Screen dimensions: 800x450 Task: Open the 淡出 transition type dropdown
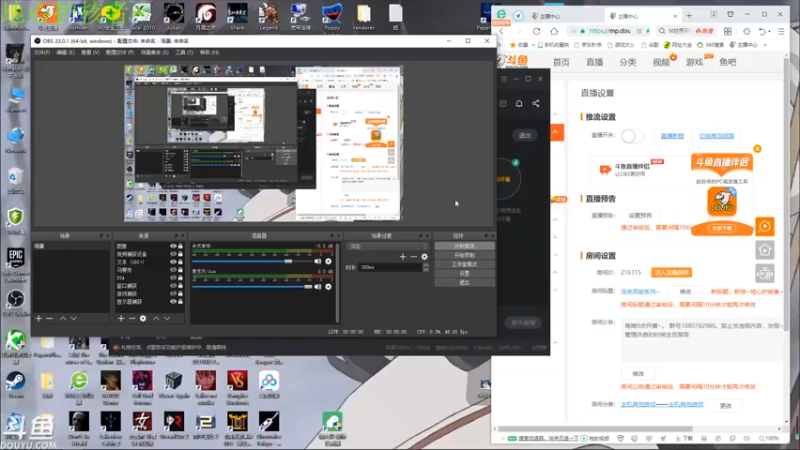[x=387, y=246]
